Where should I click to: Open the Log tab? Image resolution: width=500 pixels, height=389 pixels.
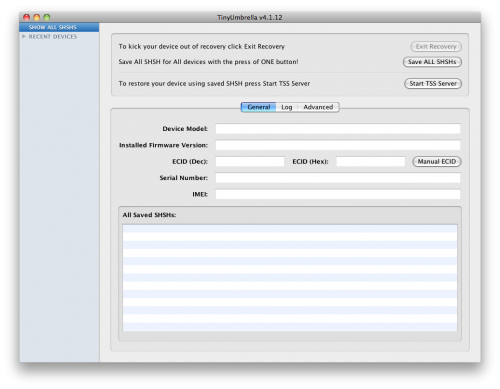[287, 107]
